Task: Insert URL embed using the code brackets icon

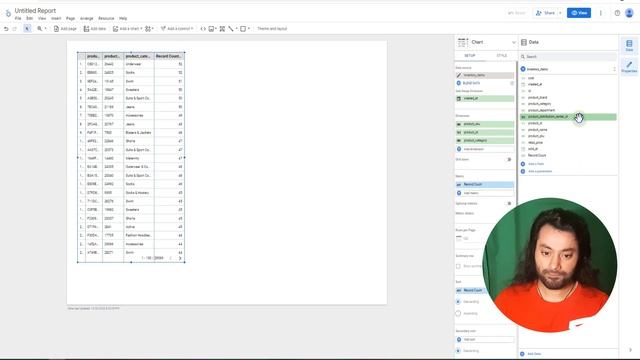Action: pos(203,29)
